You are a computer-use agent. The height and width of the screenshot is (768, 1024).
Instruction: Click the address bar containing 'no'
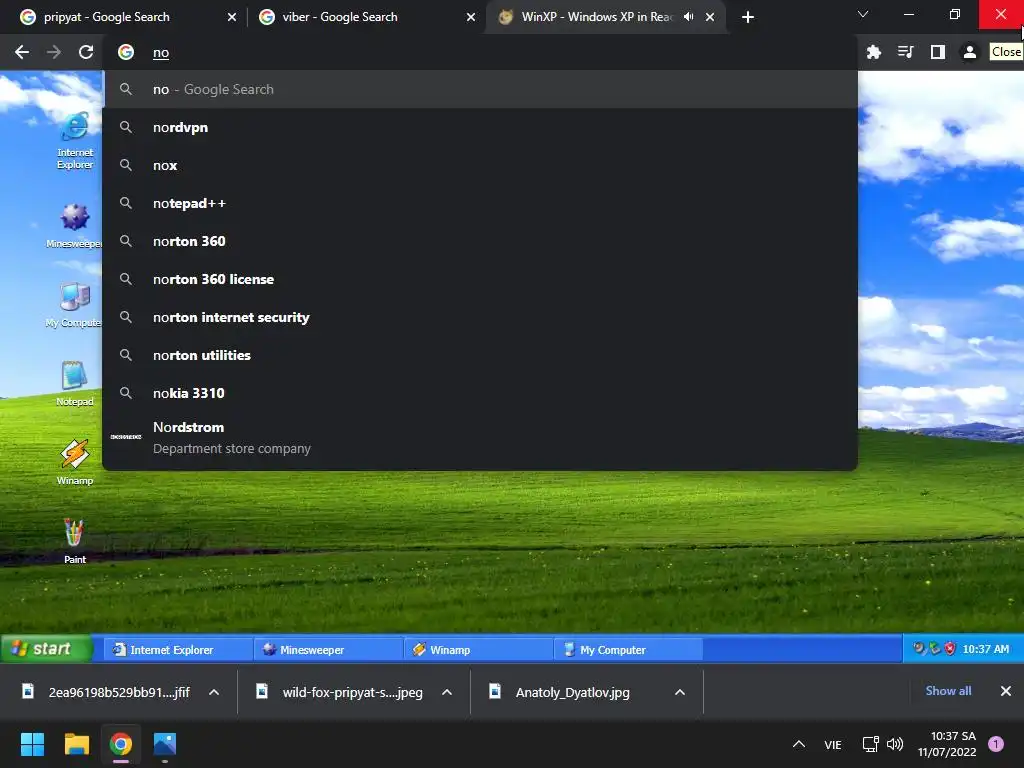click(480, 52)
